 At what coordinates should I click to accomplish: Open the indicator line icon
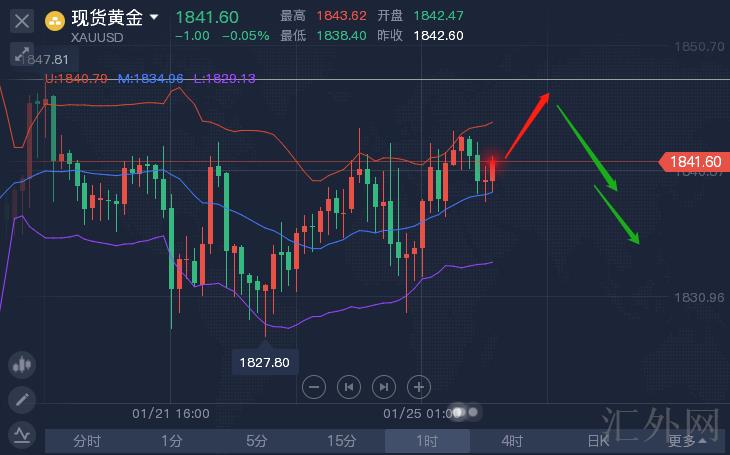point(22,434)
